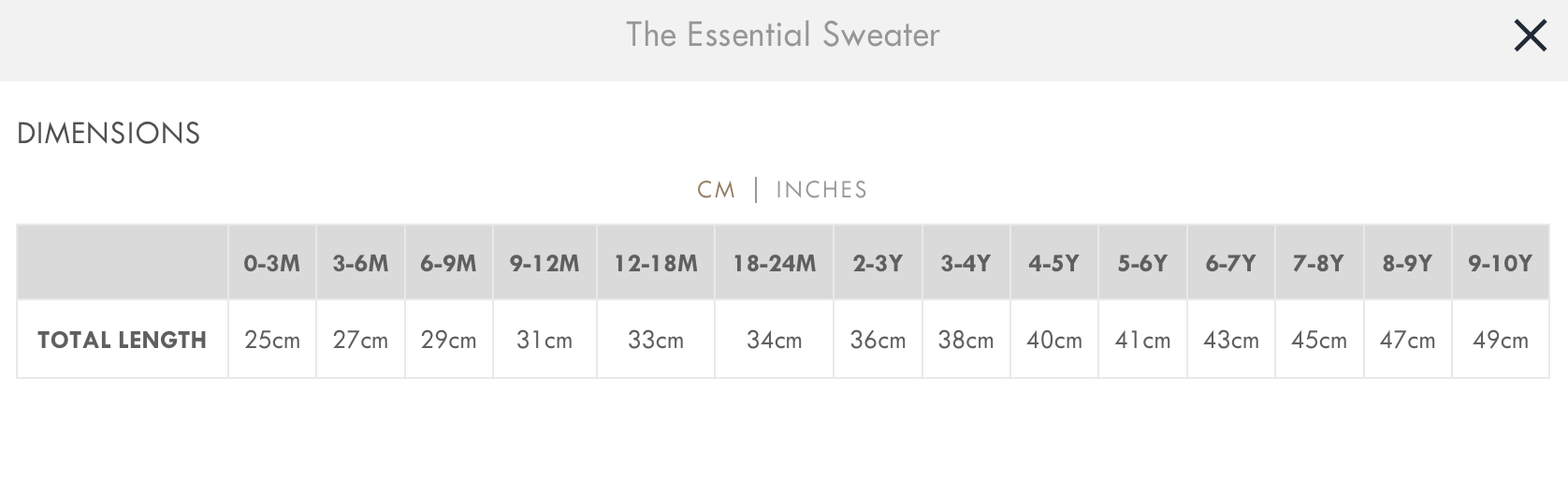Click the 3-6M size column header
This screenshot has width=1568, height=479.
point(360,264)
